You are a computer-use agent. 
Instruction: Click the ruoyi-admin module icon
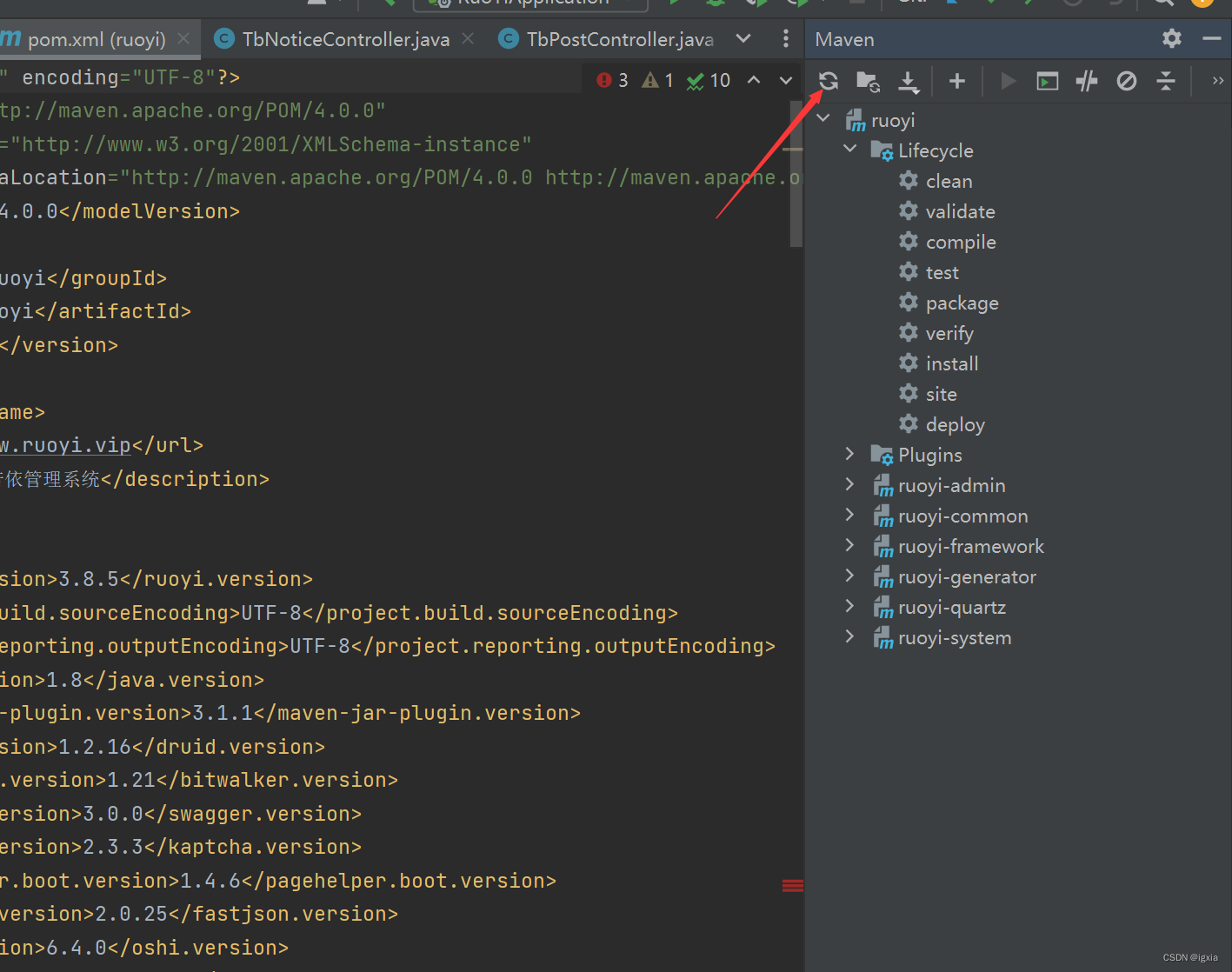pos(882,485)
